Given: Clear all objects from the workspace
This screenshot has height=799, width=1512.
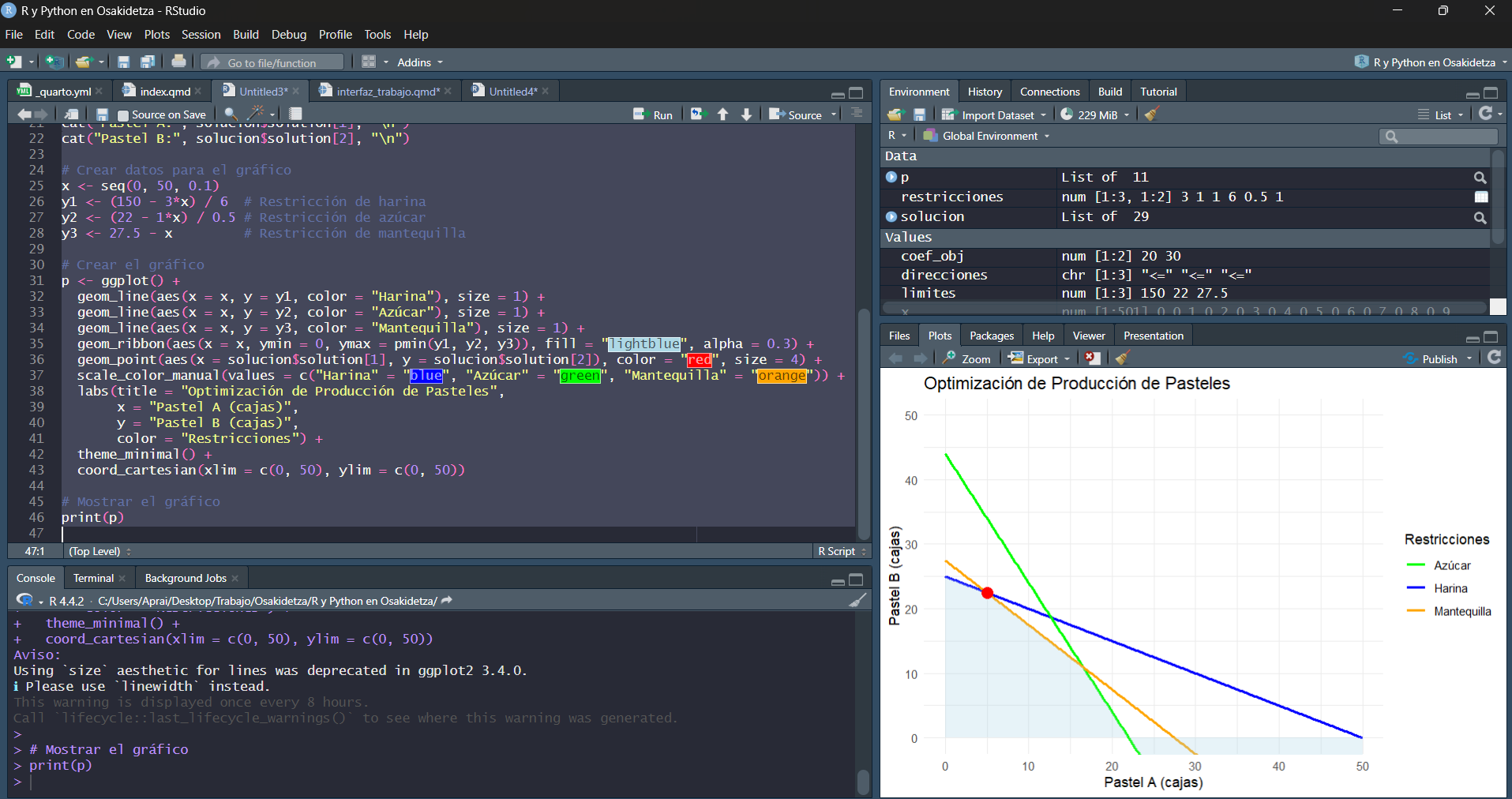Looking at the screenshot, I should coord(1151,114).
